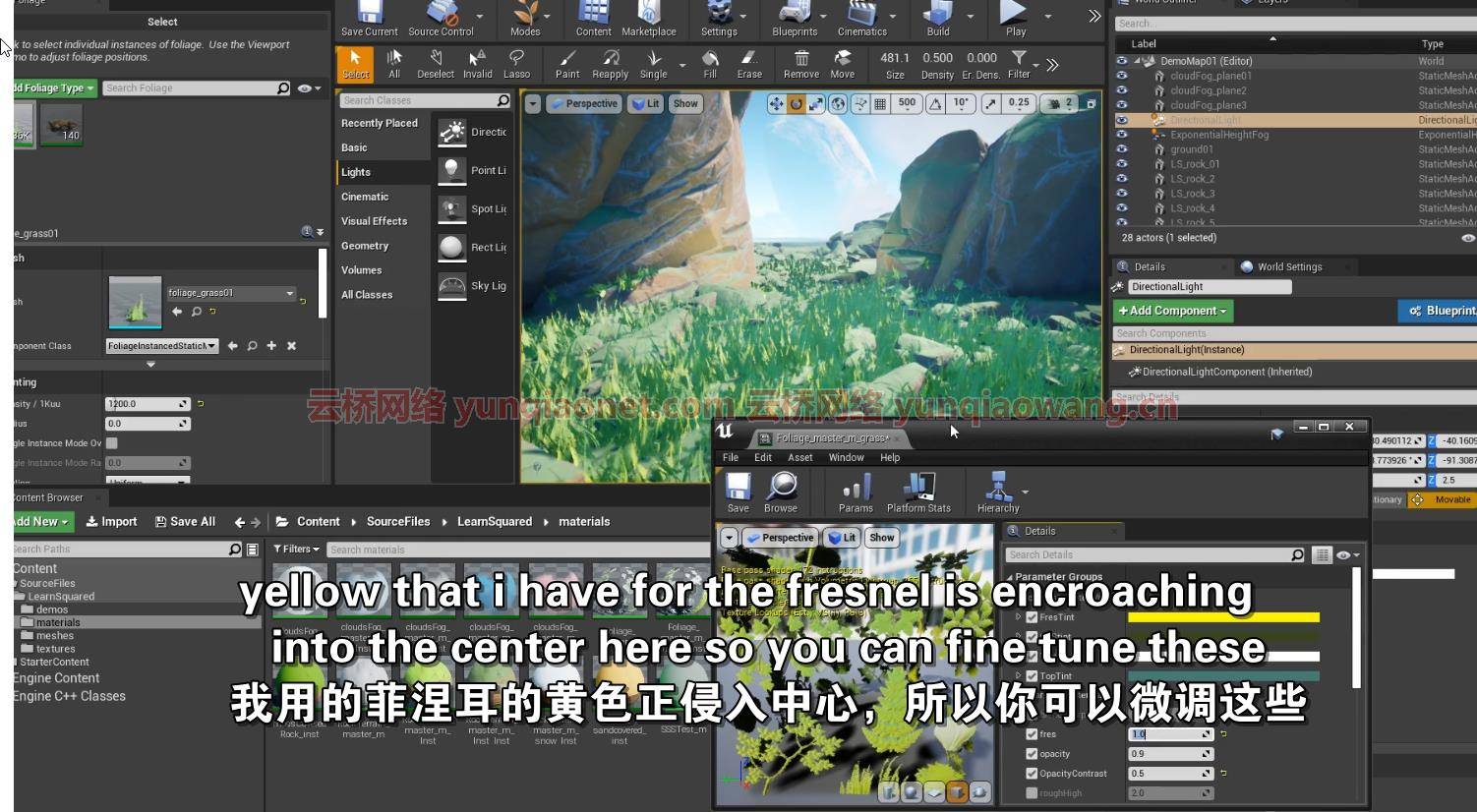
Task: Collapse the Parameter Groups section
Action: tap(1009, 577)
